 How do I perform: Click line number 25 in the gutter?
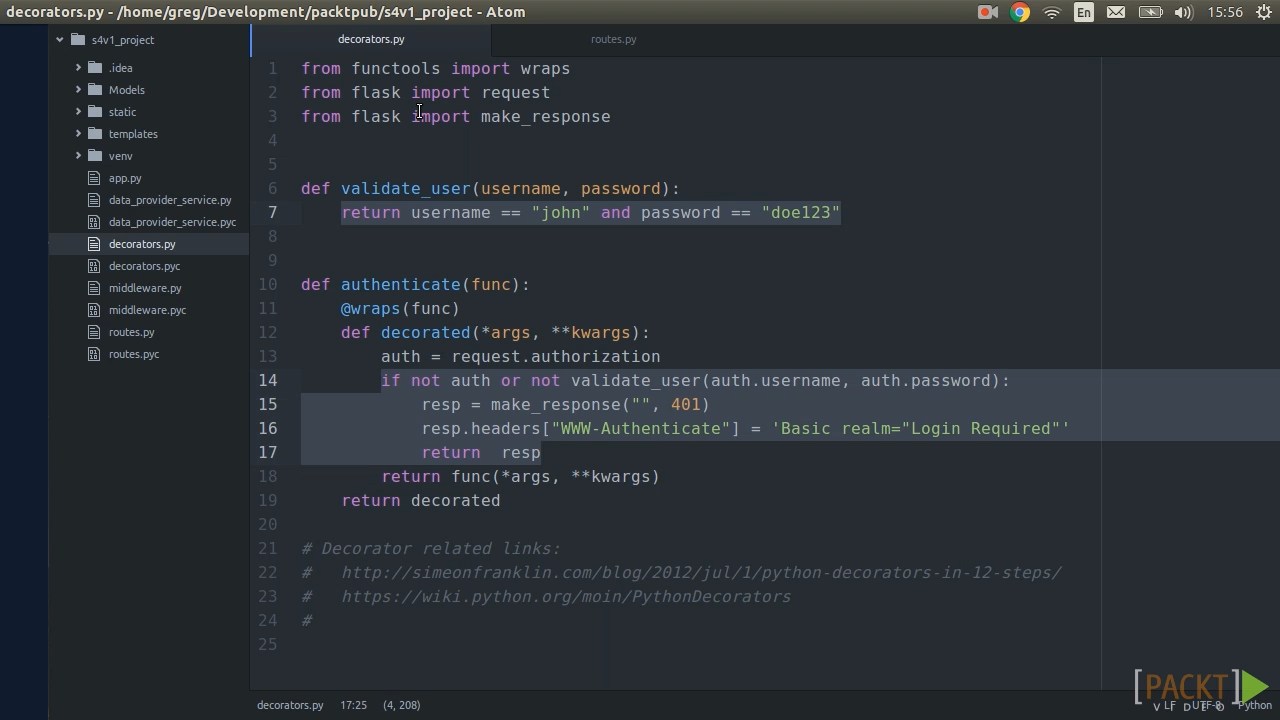point(268,644)
